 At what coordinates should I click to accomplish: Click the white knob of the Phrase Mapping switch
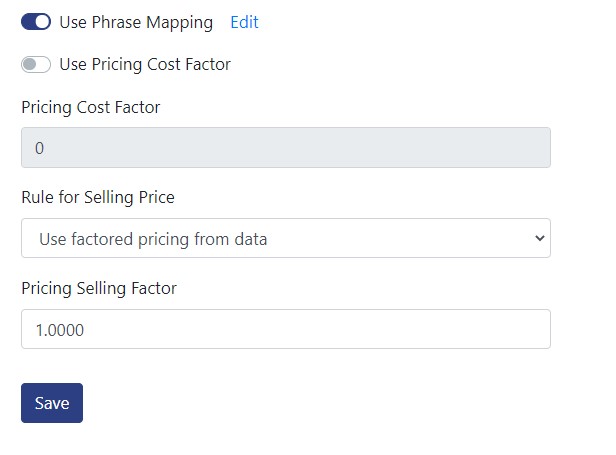pos(42,22)
